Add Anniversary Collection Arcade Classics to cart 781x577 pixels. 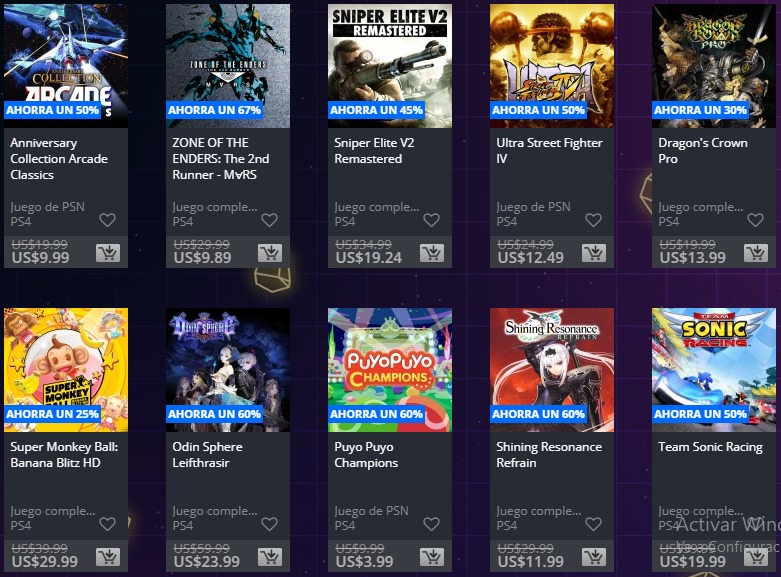[108, 253]
